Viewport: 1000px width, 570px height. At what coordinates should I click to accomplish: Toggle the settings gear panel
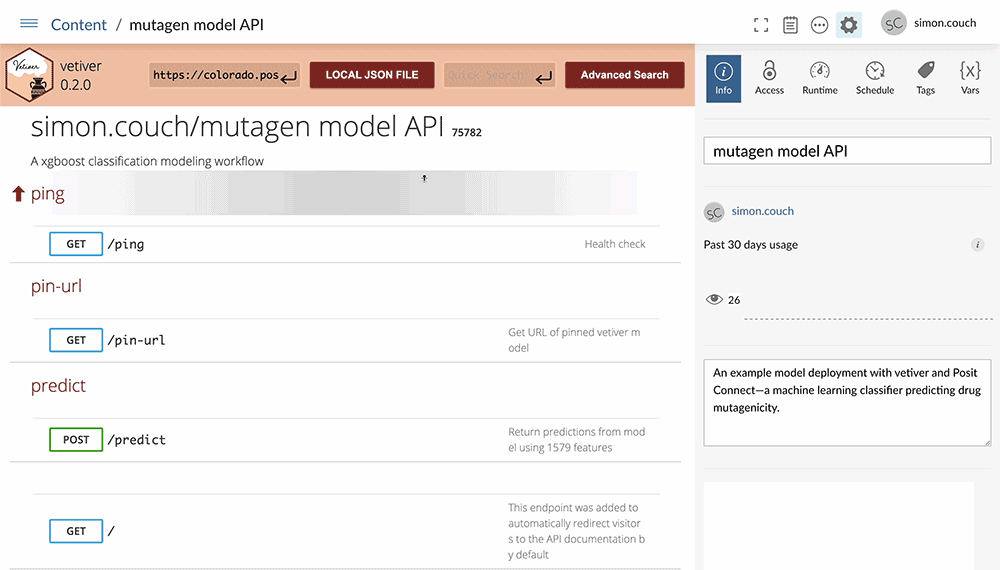pos(849,25)
